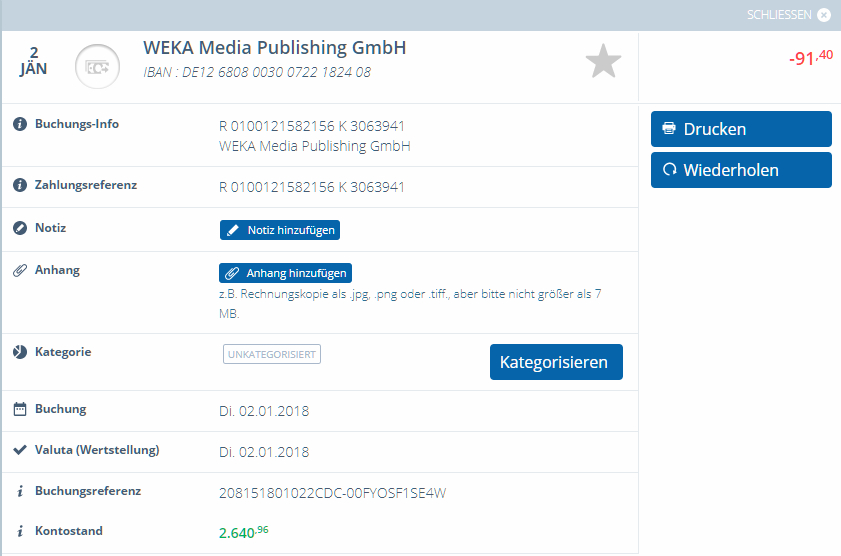This screenshot has width=841, height=556.
Task: Click the WEKA Media Publishing GmbH title
Action: (x=275, y=48)
